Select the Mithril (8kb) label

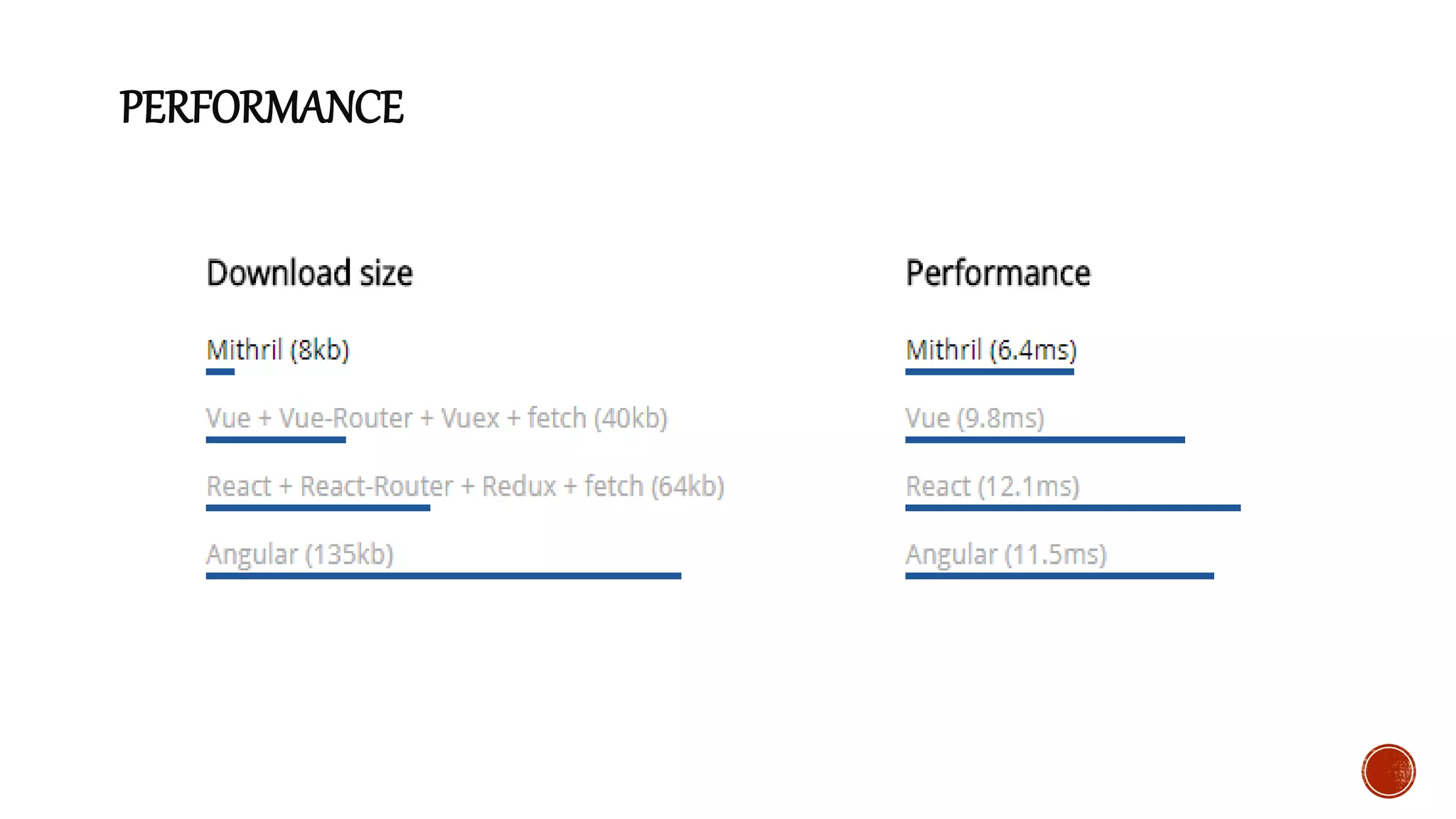pyautogui.click(x=278, y=350)
